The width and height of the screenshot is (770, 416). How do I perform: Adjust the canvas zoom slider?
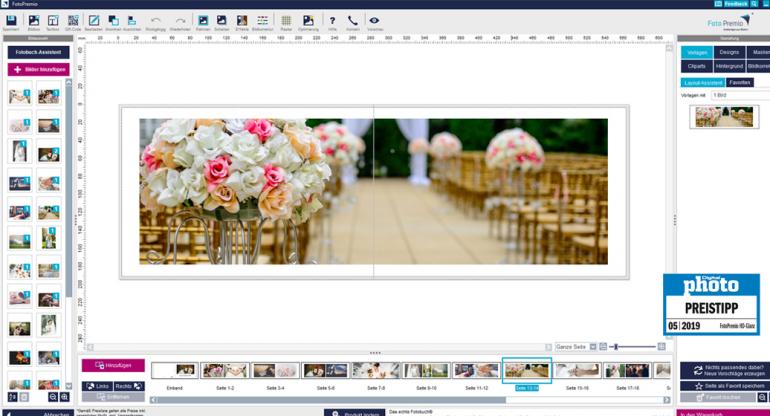point(614,346)
